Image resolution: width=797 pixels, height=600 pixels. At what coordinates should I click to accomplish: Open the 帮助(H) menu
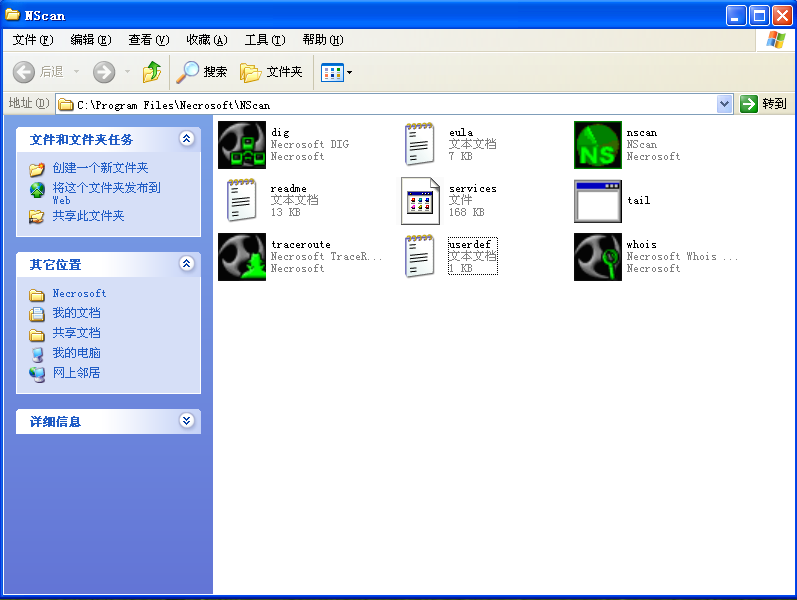click(x=323, y=40)
